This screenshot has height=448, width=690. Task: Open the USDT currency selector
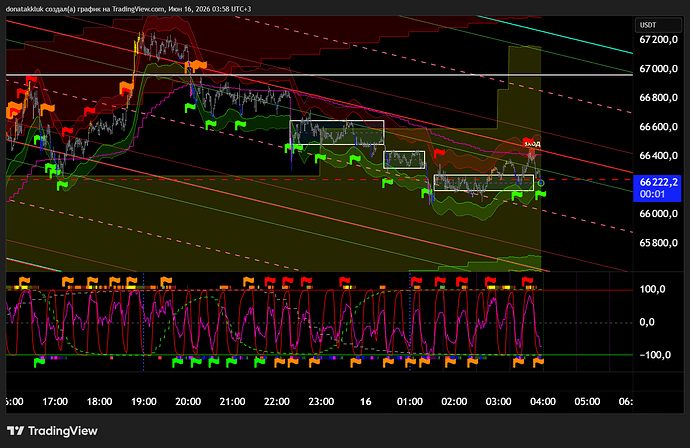[658, 25]
